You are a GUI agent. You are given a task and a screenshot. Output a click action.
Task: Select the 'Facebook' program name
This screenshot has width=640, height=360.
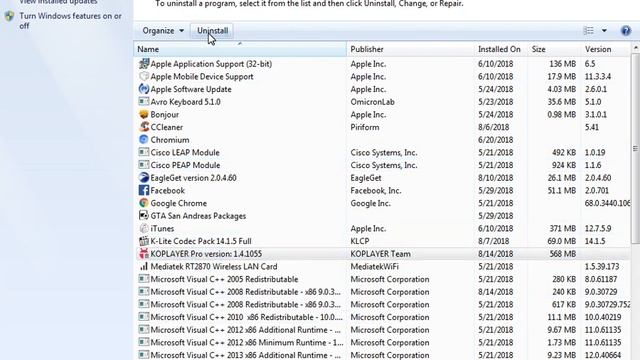pos(167,190)
